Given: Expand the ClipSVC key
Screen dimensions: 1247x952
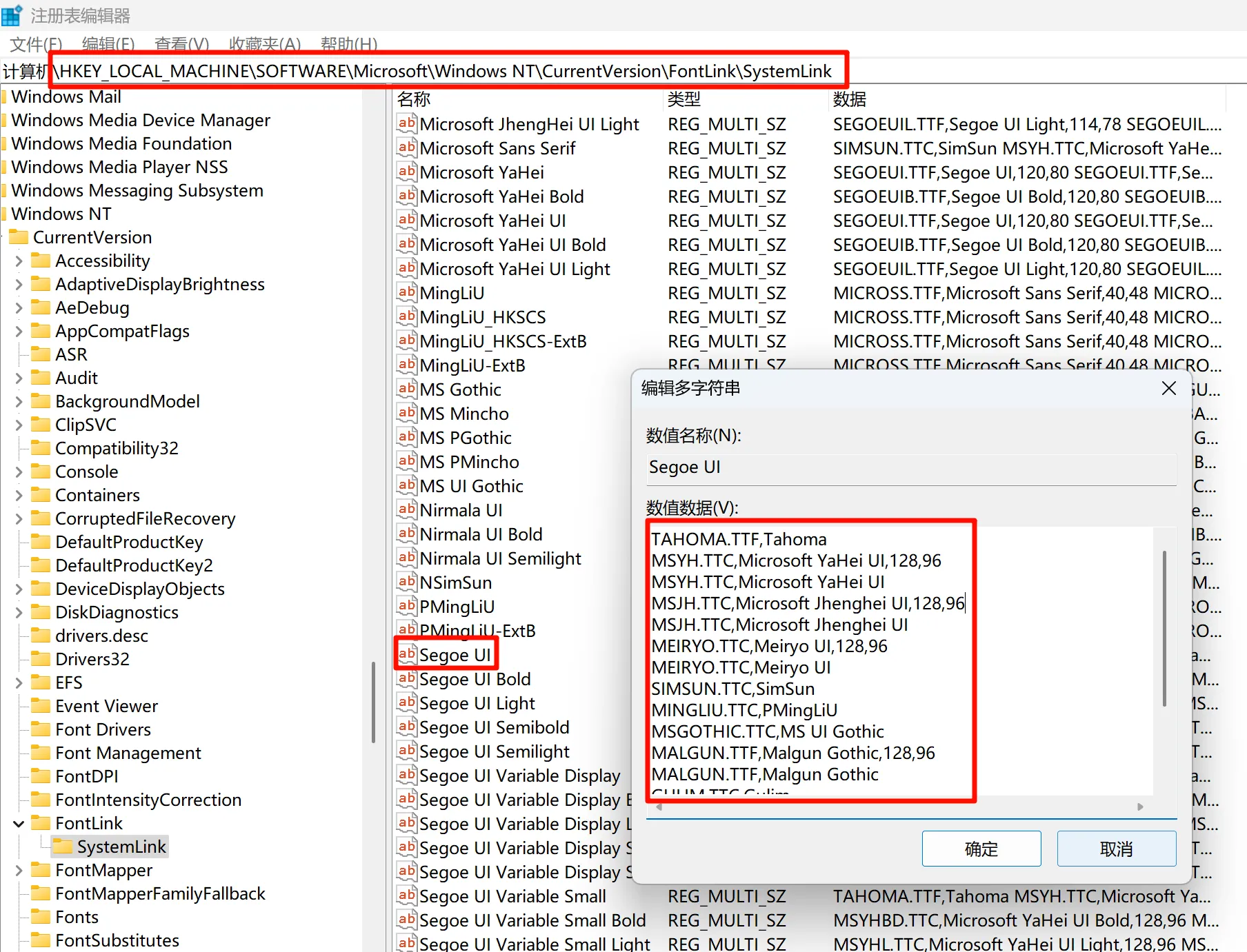Looking at the screenshot, I should pos(19,425).
